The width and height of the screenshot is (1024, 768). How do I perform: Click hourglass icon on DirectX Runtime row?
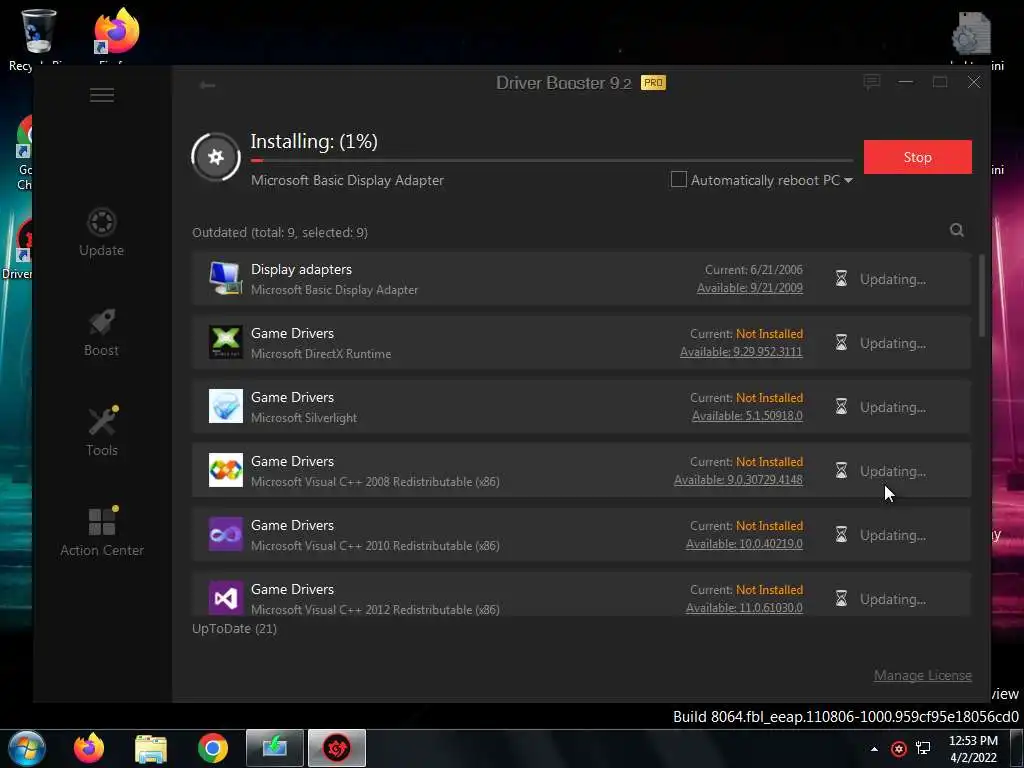841,343
